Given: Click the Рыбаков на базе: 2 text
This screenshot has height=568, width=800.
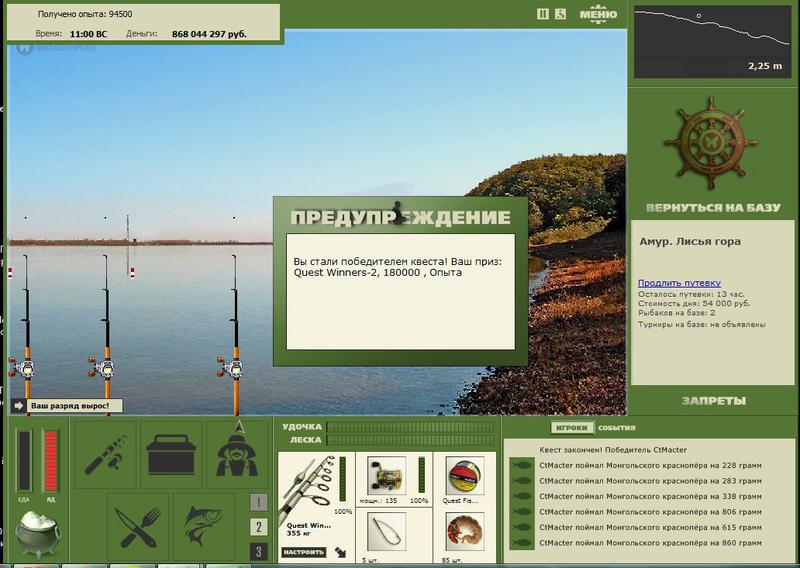Looking at the screenshot, I should [x=677, y=313].
